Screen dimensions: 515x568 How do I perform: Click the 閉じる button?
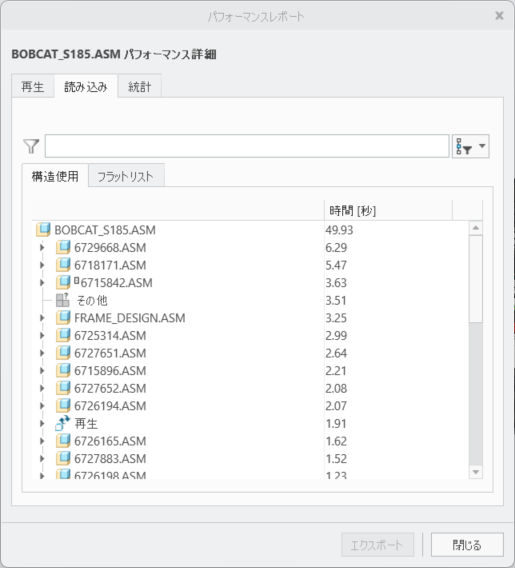coord(467,544)
